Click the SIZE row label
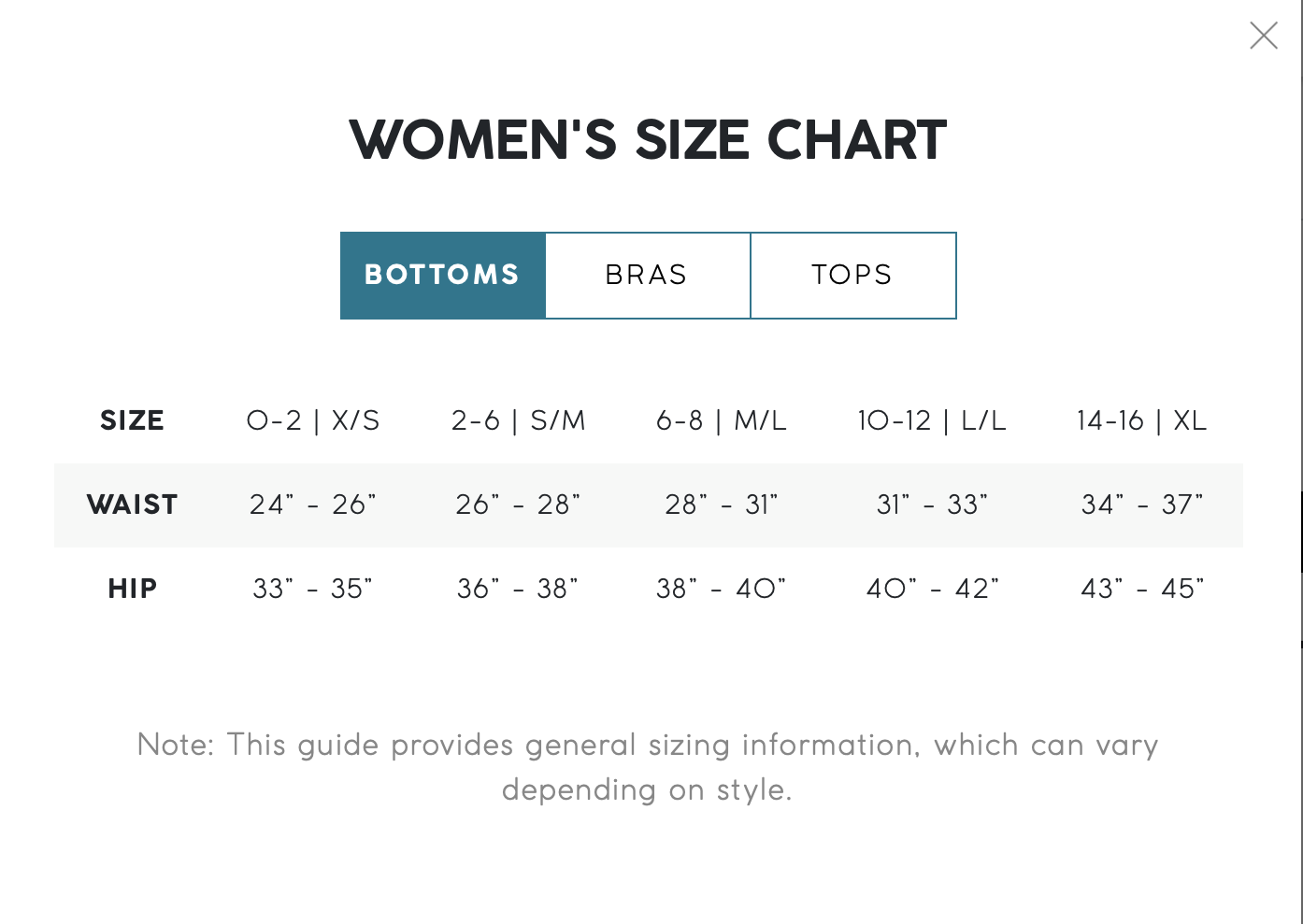This screenshot has height=924, width=1303. 132,420
